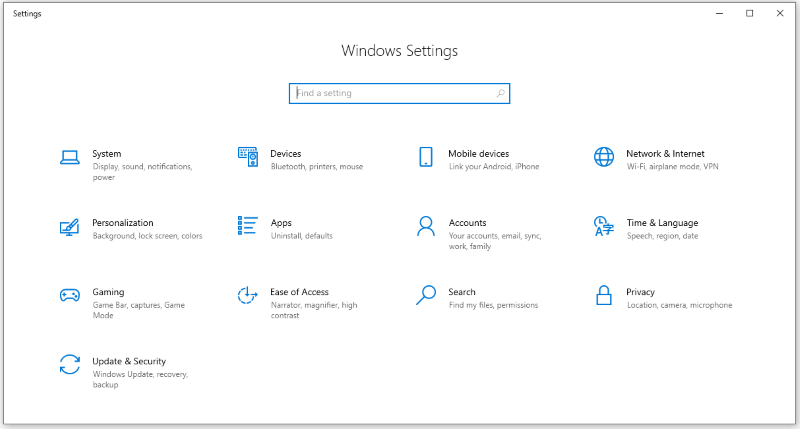The height and width of the screenshot is (429, 800).
Task: Click 'Speech, region, date' text
Action: (662, 236)
